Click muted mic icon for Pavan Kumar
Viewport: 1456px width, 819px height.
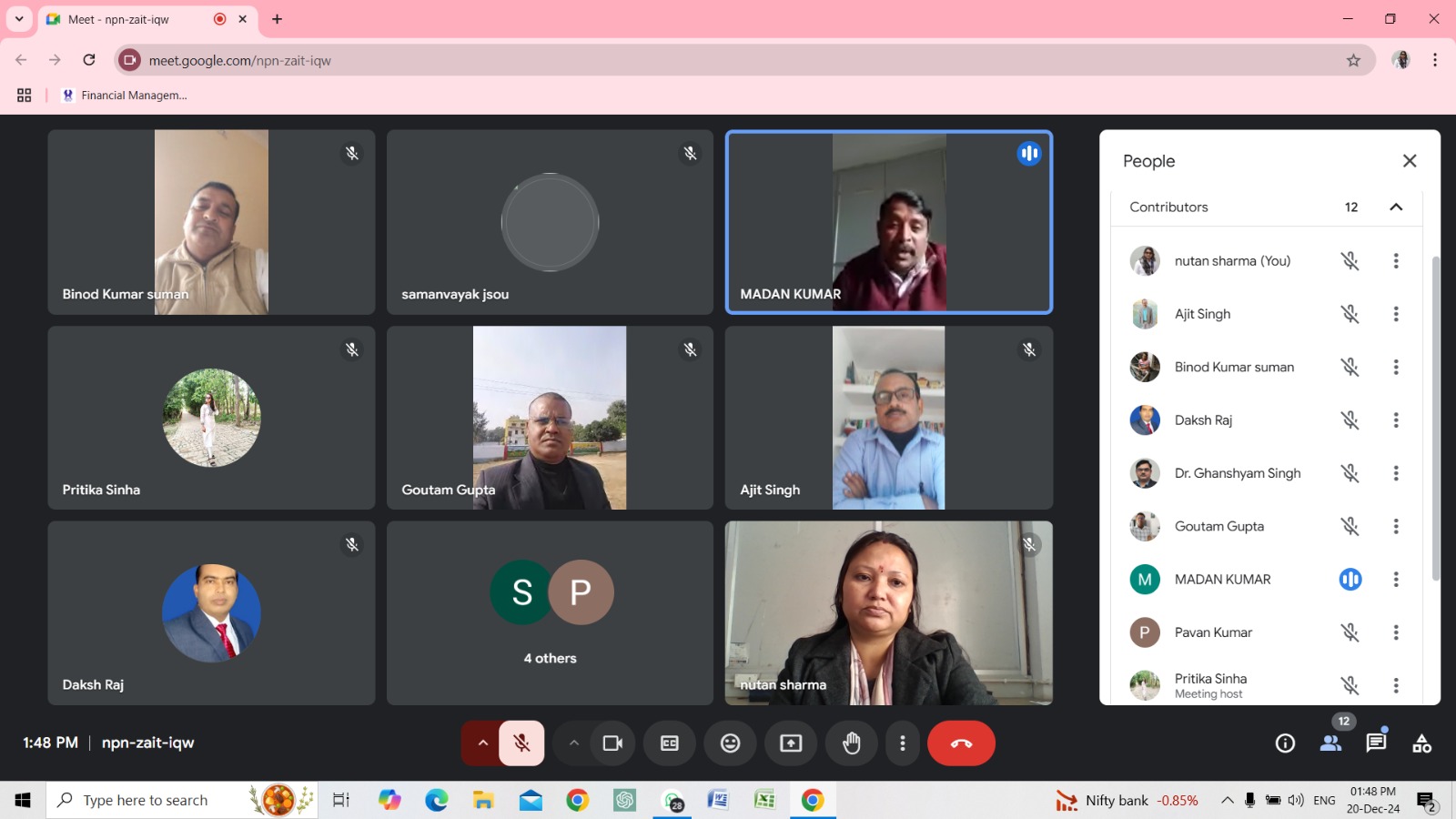(1350, 632)
